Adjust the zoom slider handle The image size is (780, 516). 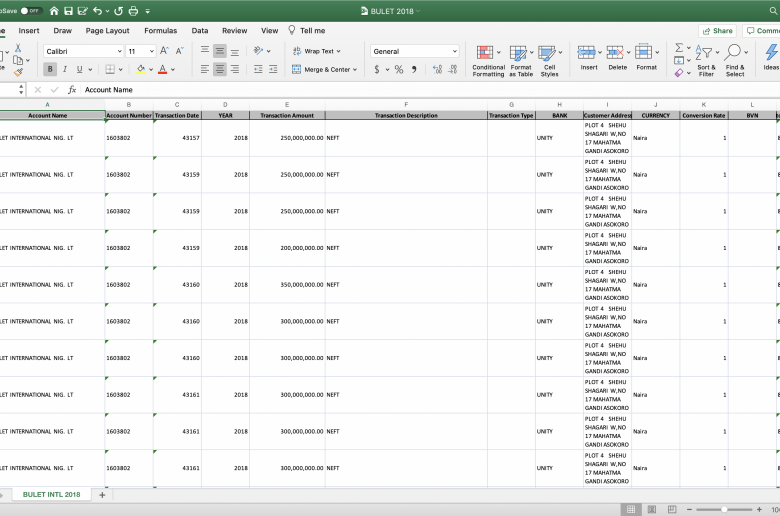pos(724,509)
